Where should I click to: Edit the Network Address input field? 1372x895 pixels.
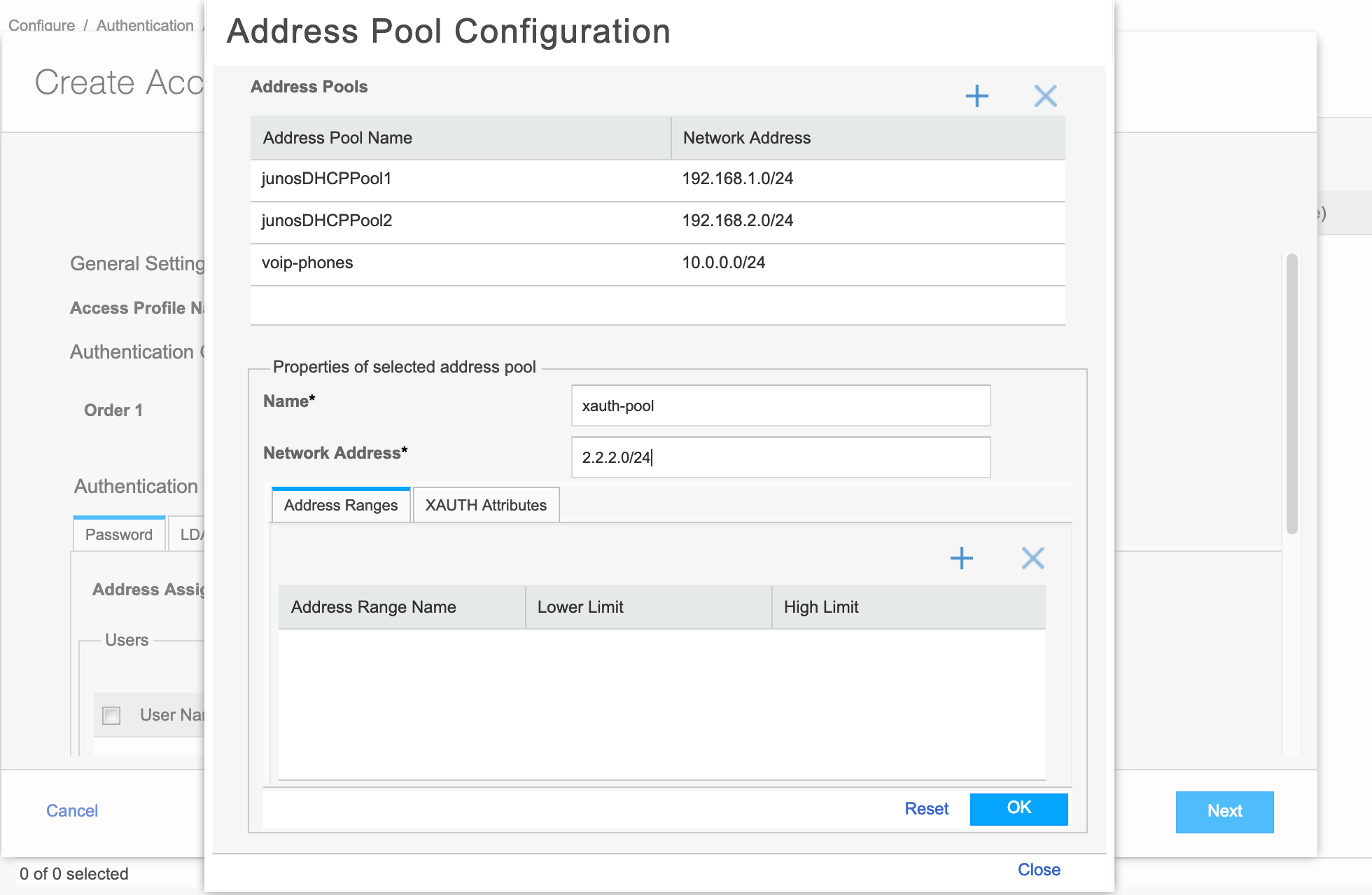pyautogui.click(x=780, y=457)
